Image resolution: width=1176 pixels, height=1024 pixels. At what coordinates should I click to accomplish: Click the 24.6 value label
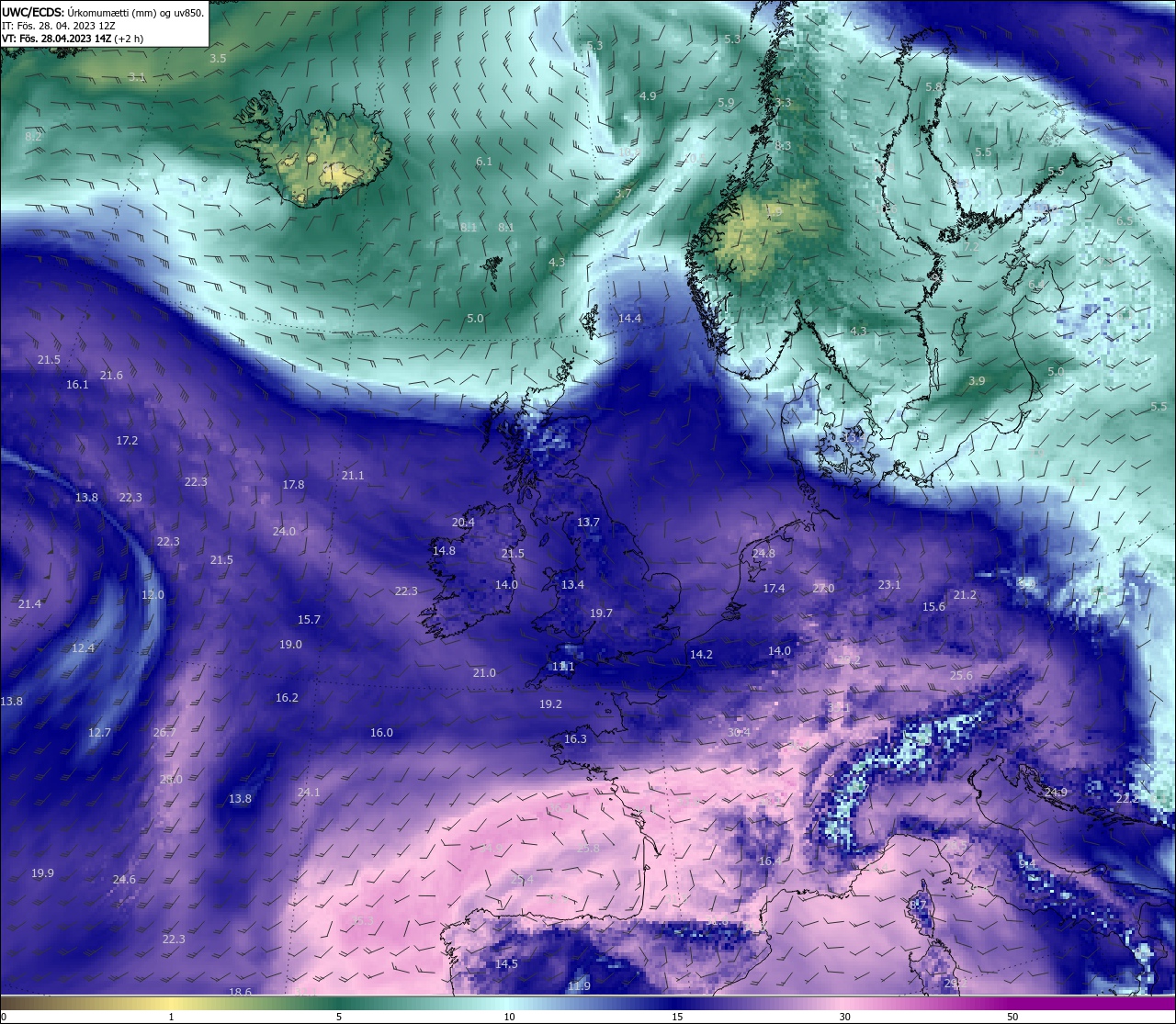click(124, 880)
